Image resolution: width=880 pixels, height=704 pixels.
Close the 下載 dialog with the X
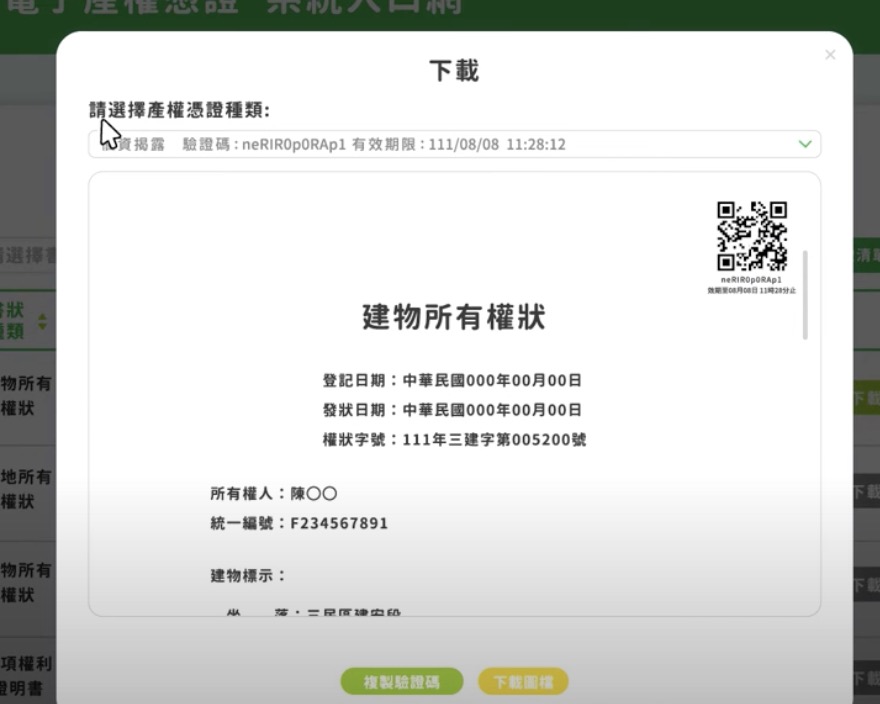click(x=830, y=55)
